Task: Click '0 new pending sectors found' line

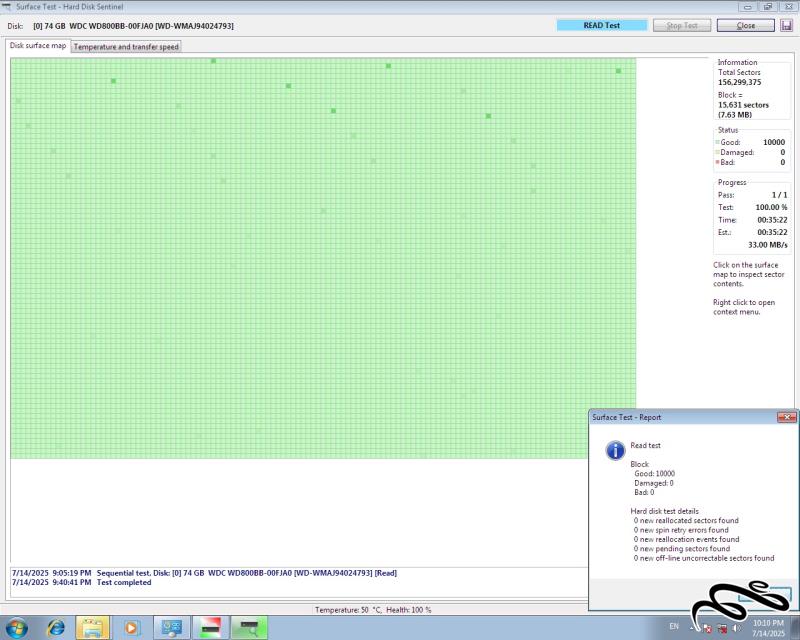Action: [x=682, y=549]
